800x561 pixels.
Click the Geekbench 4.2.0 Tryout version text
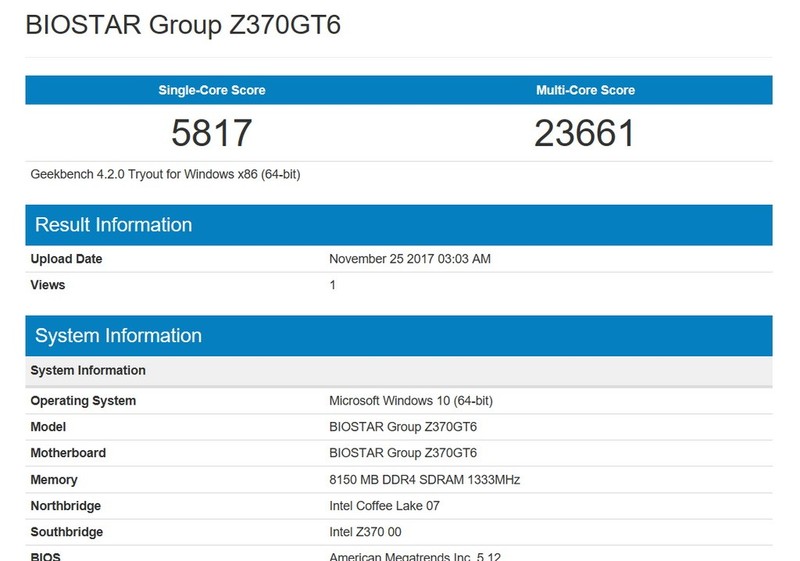point(165,174)
